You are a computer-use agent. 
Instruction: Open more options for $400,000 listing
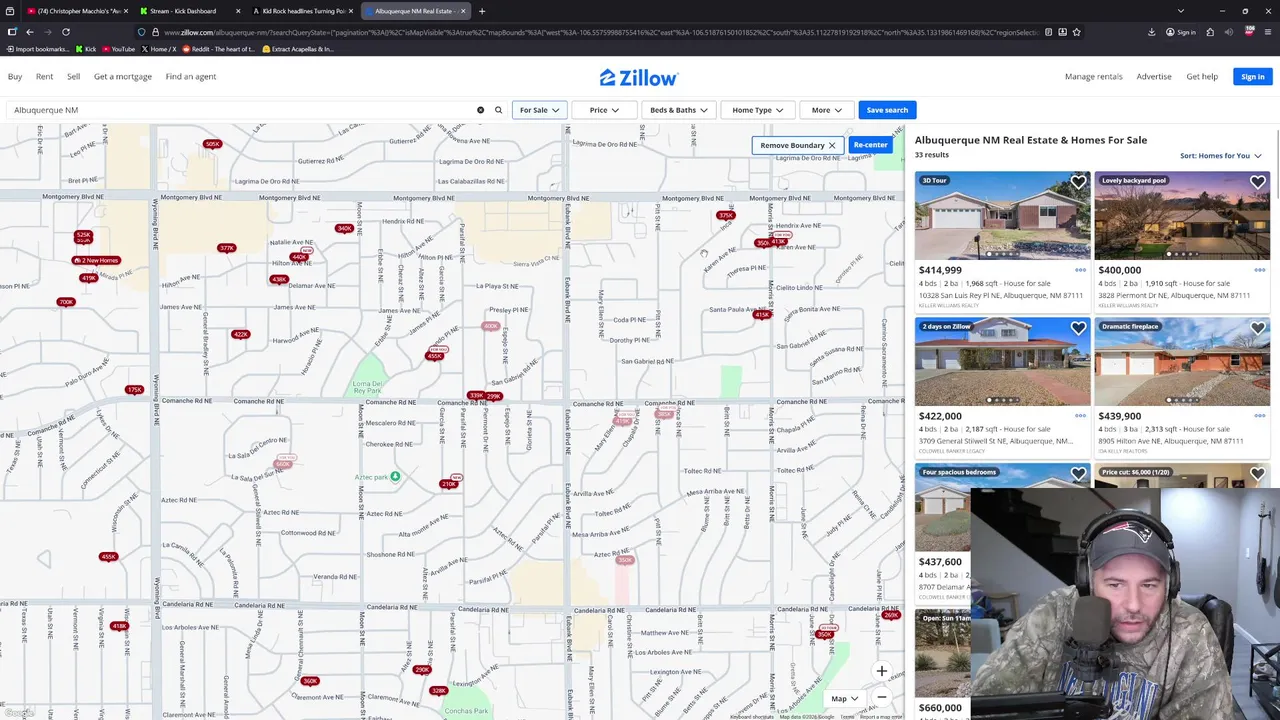click(x=1260, y=270)
